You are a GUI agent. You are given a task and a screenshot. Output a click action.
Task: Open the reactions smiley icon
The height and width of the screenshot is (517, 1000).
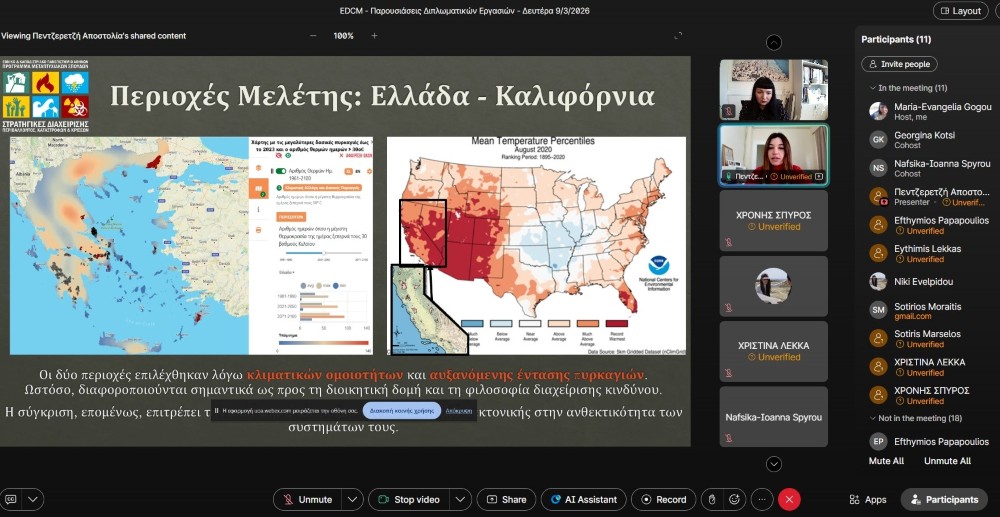tap(735, 499)
